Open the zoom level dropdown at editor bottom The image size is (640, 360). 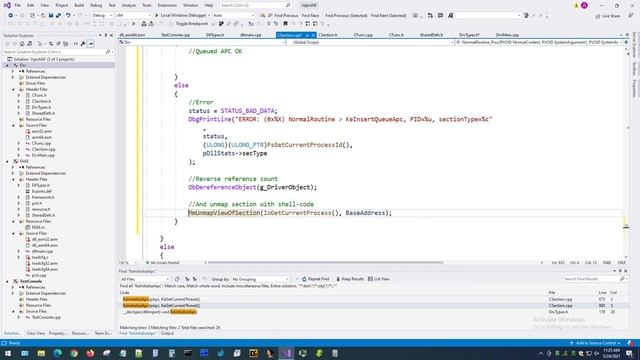click(129, 262)
